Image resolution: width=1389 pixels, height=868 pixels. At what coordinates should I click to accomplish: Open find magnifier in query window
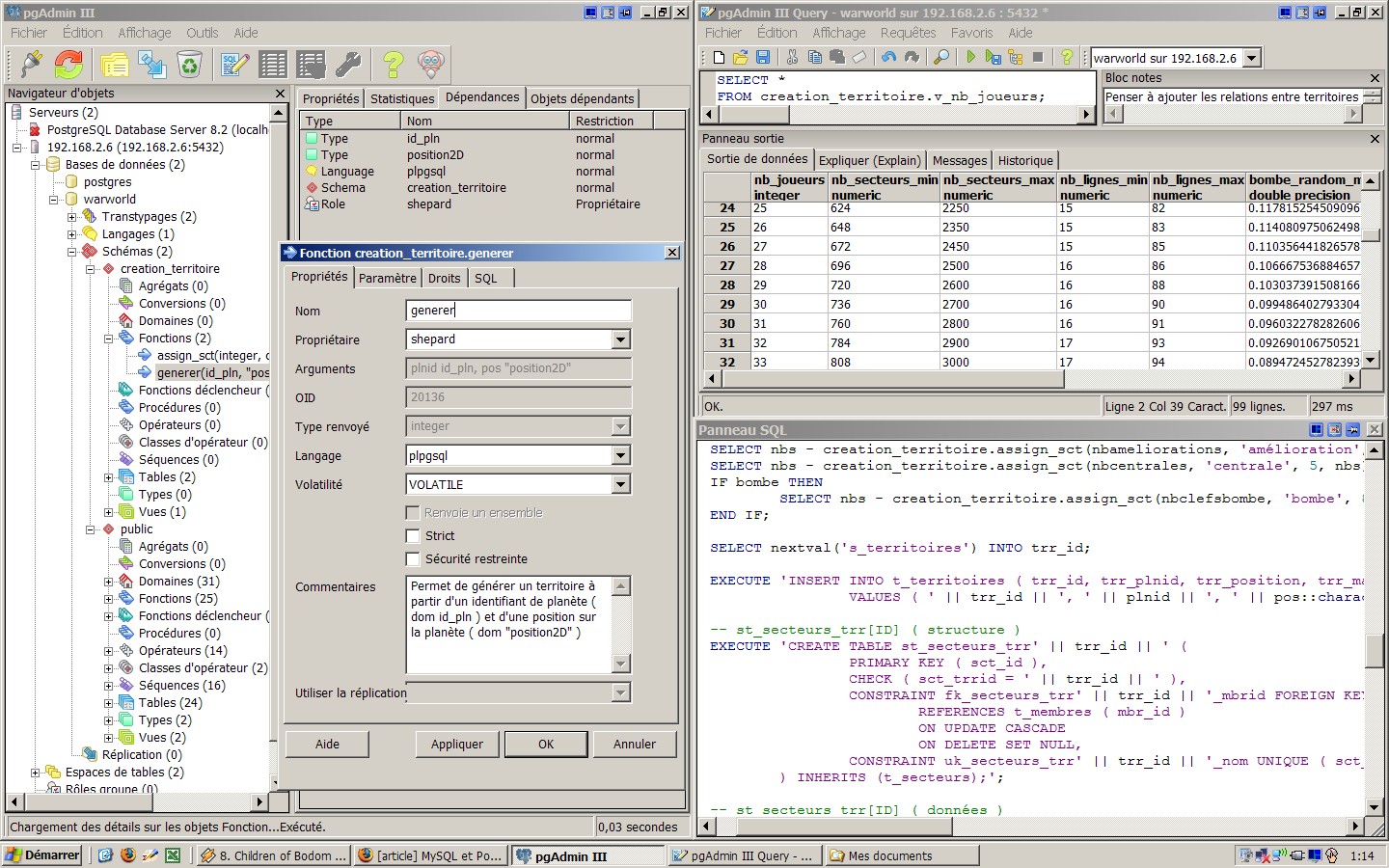pyautogui.click(x=941, y=58)
